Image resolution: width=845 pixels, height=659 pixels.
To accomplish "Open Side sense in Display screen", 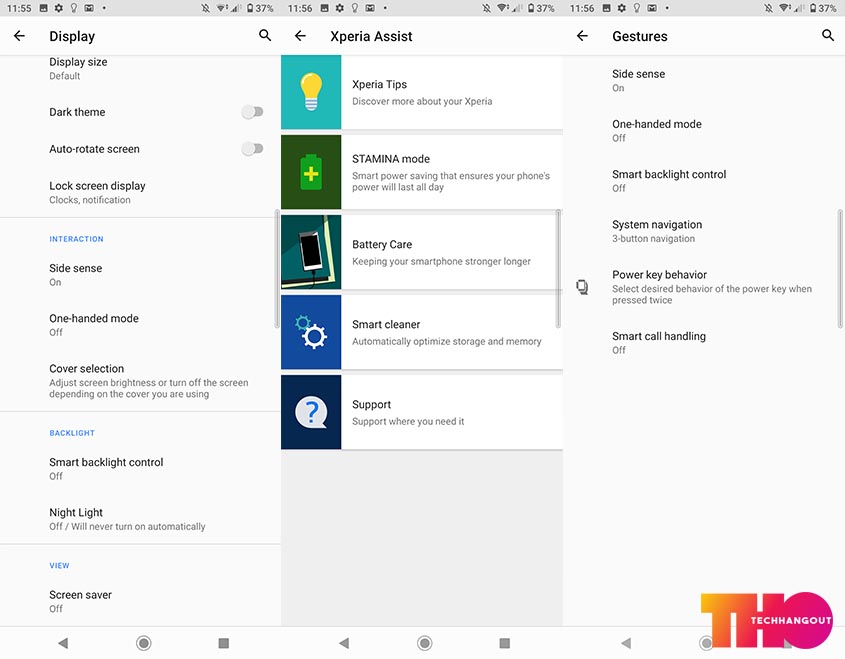I will 140,275.
